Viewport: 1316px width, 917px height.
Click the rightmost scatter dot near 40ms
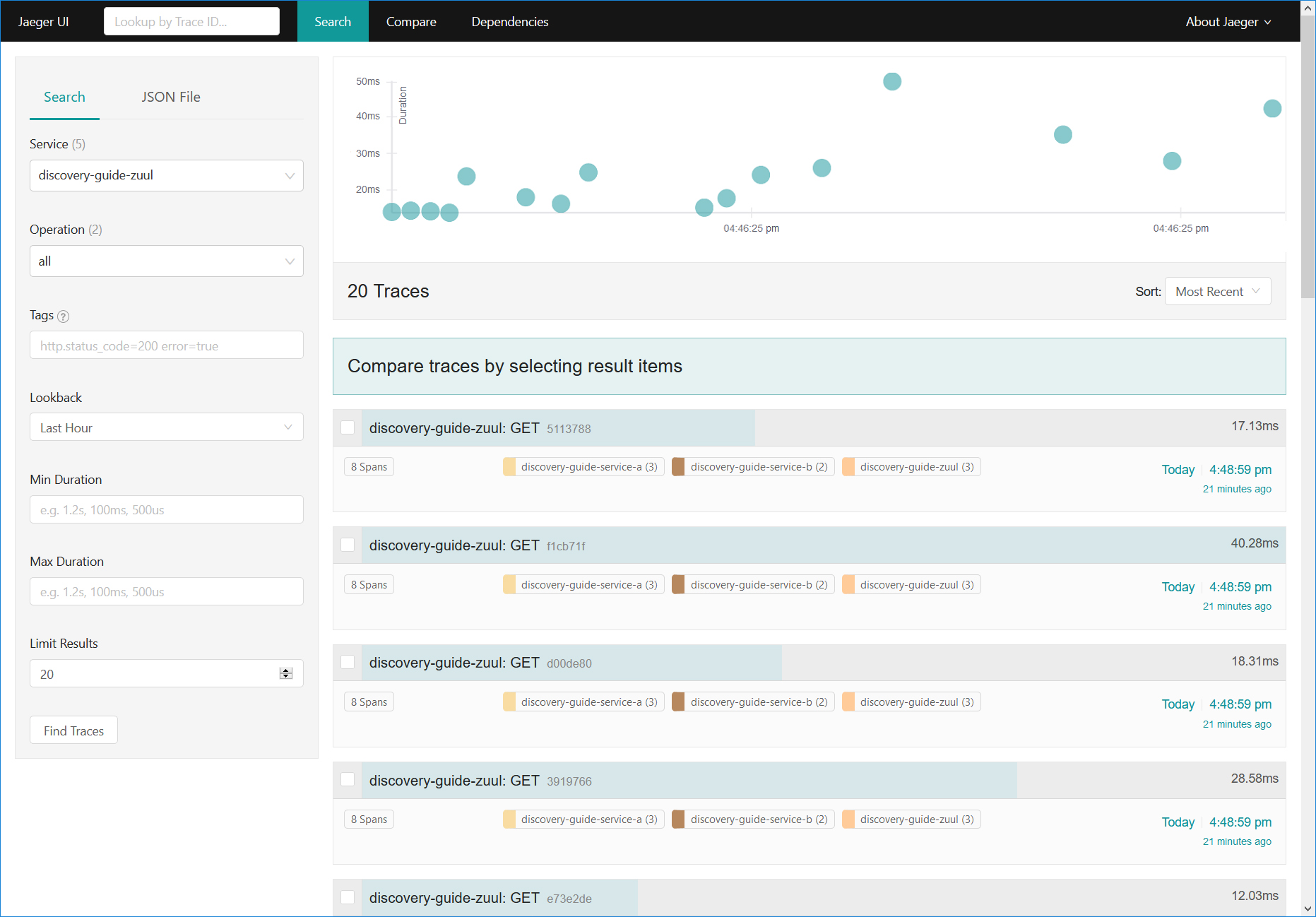click(1272, 108)
